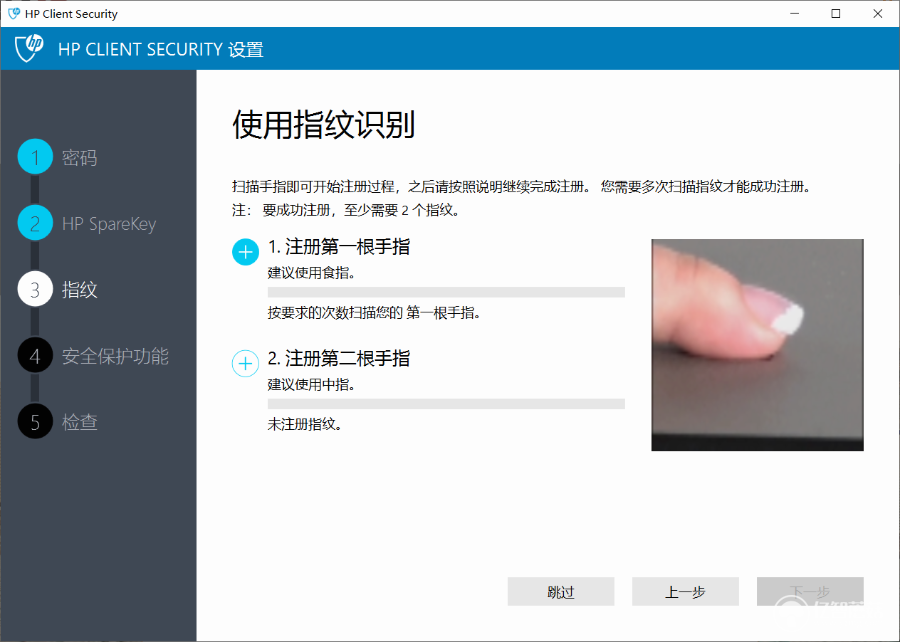The height and width of the screenshot is (642, 900).
Task: Jump to the 检查 step label
Action: tap(79, 422)
